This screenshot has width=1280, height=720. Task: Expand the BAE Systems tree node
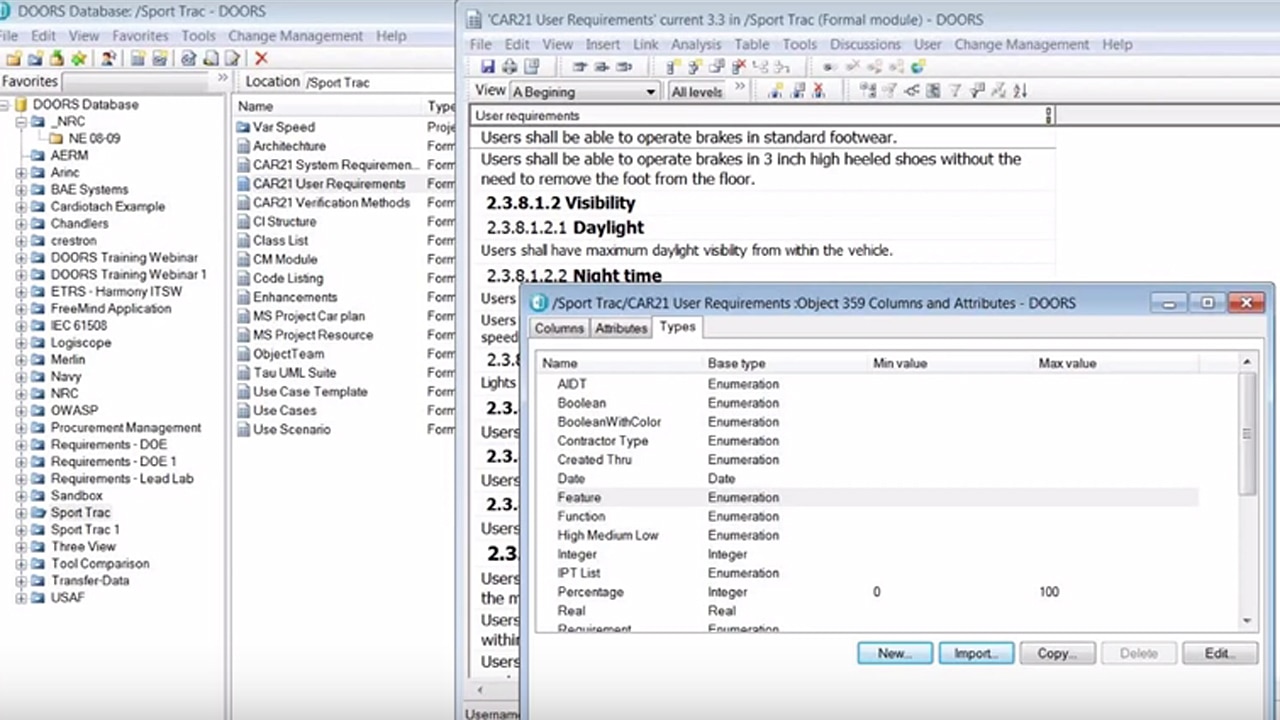point(22,190)
